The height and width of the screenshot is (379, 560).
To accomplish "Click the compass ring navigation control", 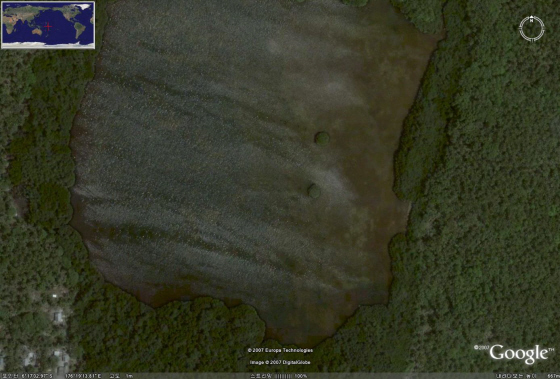I will click(x=532, y=29).
